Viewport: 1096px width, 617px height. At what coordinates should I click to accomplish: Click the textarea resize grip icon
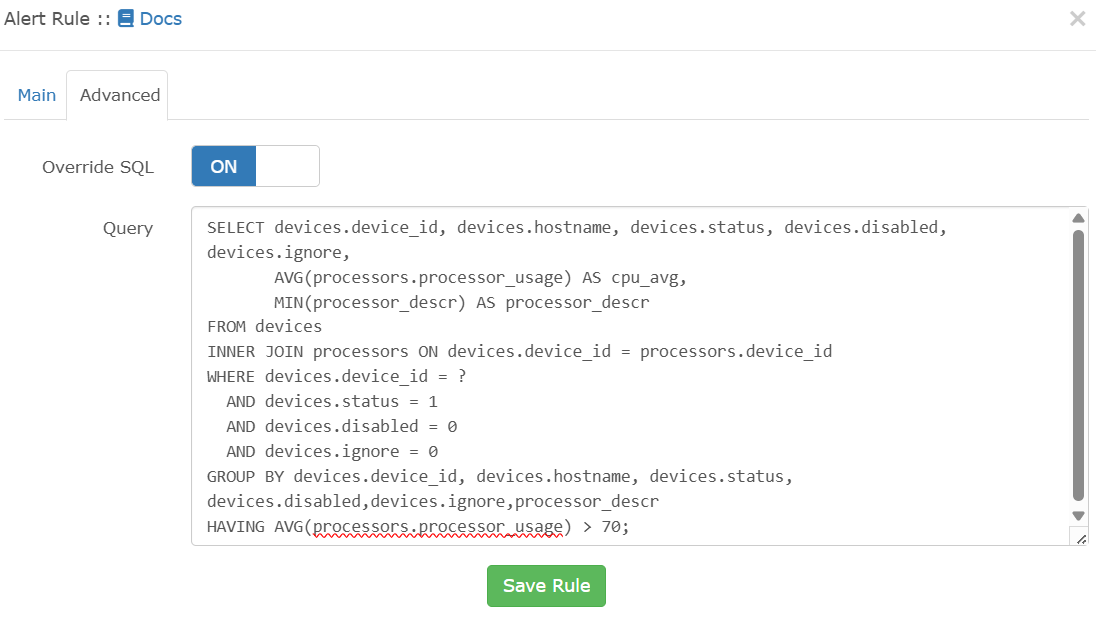[x=1079, y=538]
